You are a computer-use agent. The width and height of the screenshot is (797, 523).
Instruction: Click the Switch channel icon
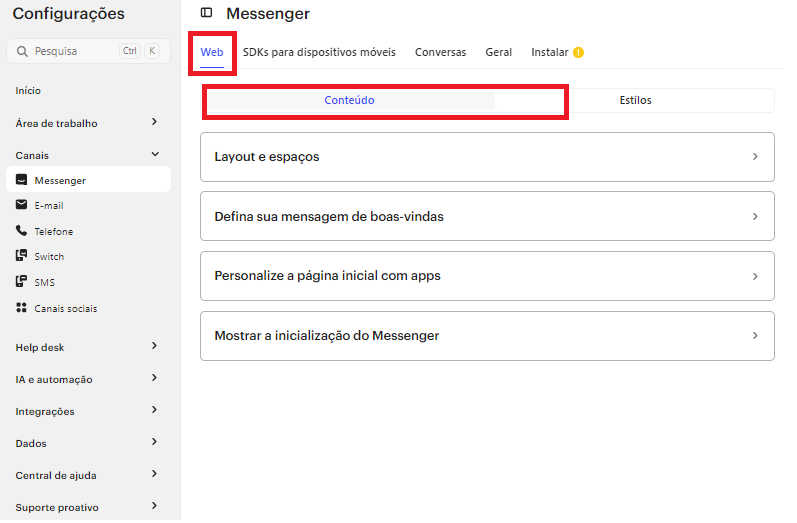coord(22,257)
